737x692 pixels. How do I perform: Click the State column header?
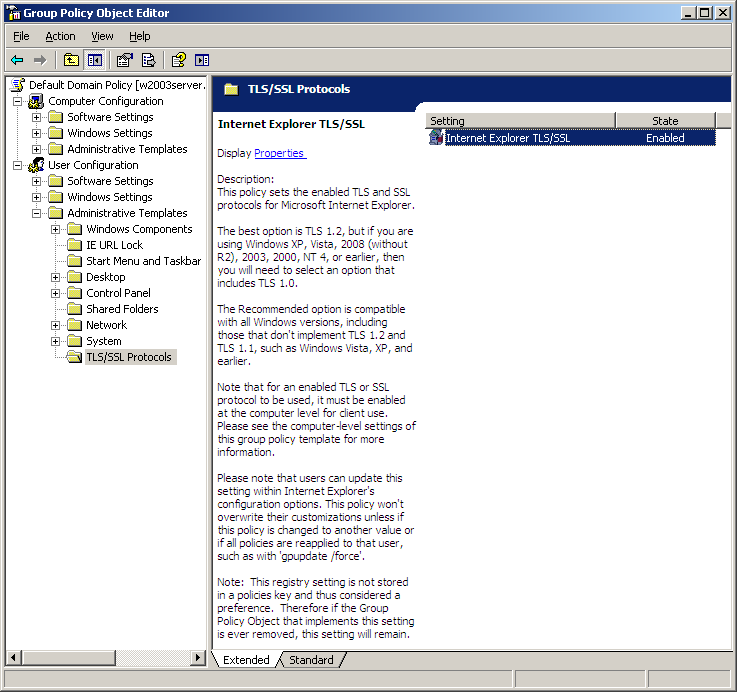coord(665,121)
